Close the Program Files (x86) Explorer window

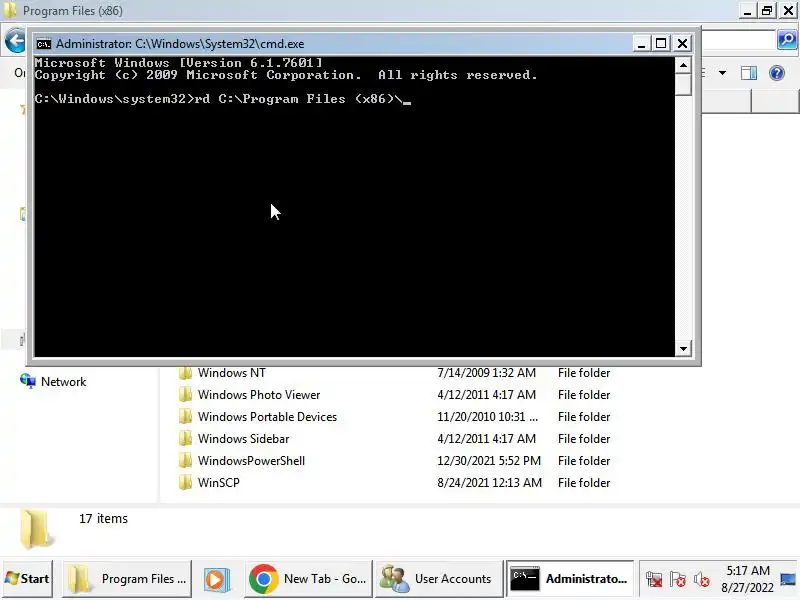[x=788, y=11]
